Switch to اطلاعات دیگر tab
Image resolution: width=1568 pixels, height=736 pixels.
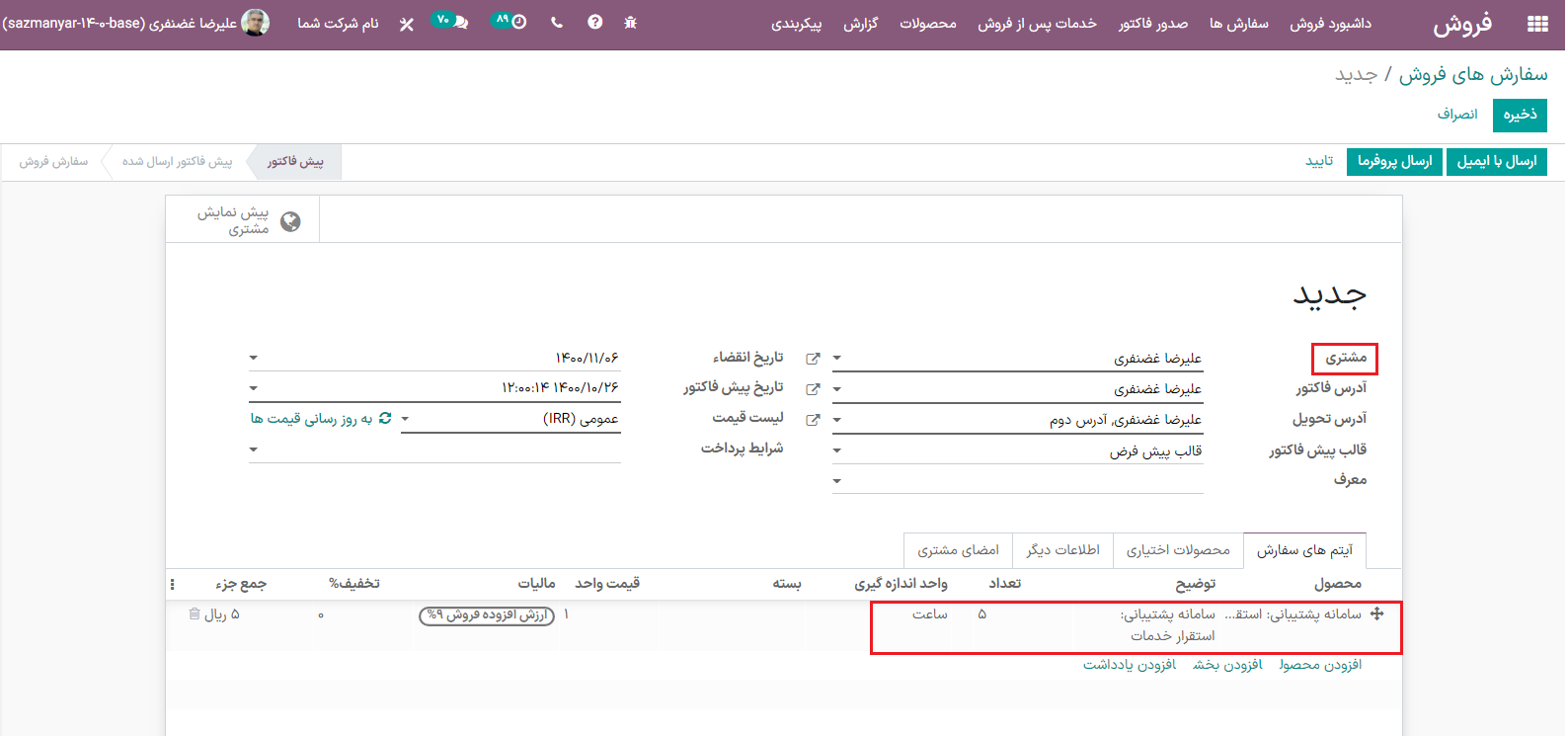click(x=1063, y=550)
